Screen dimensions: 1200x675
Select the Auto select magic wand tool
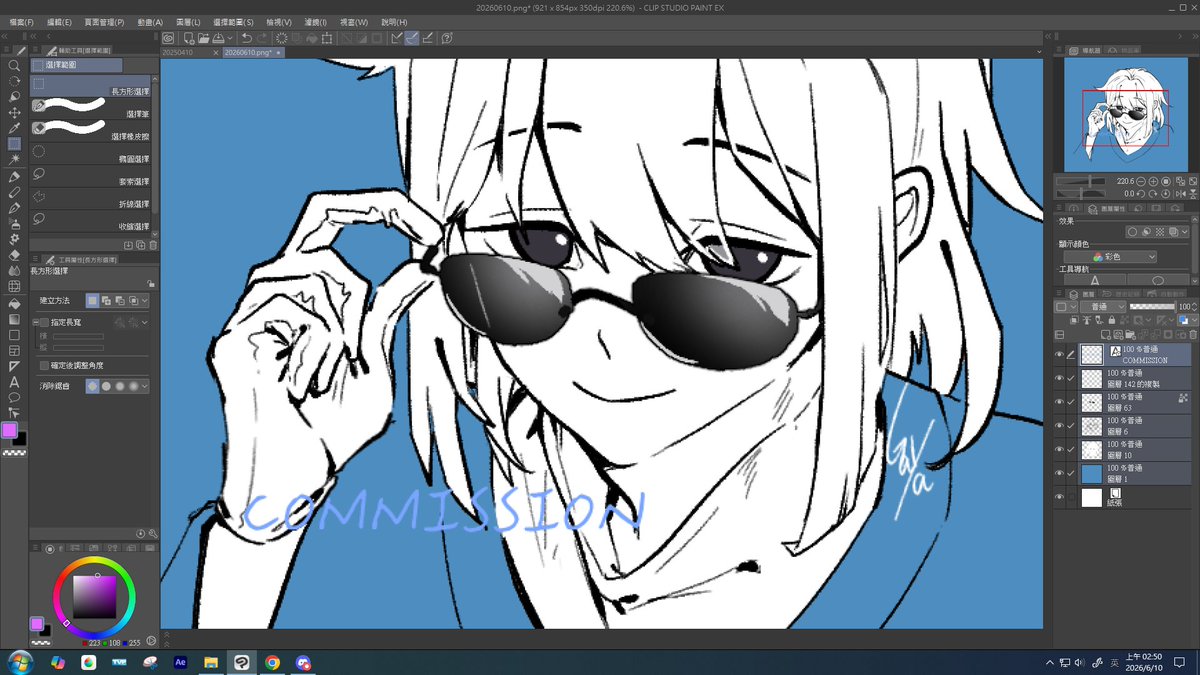coord(14,159)
